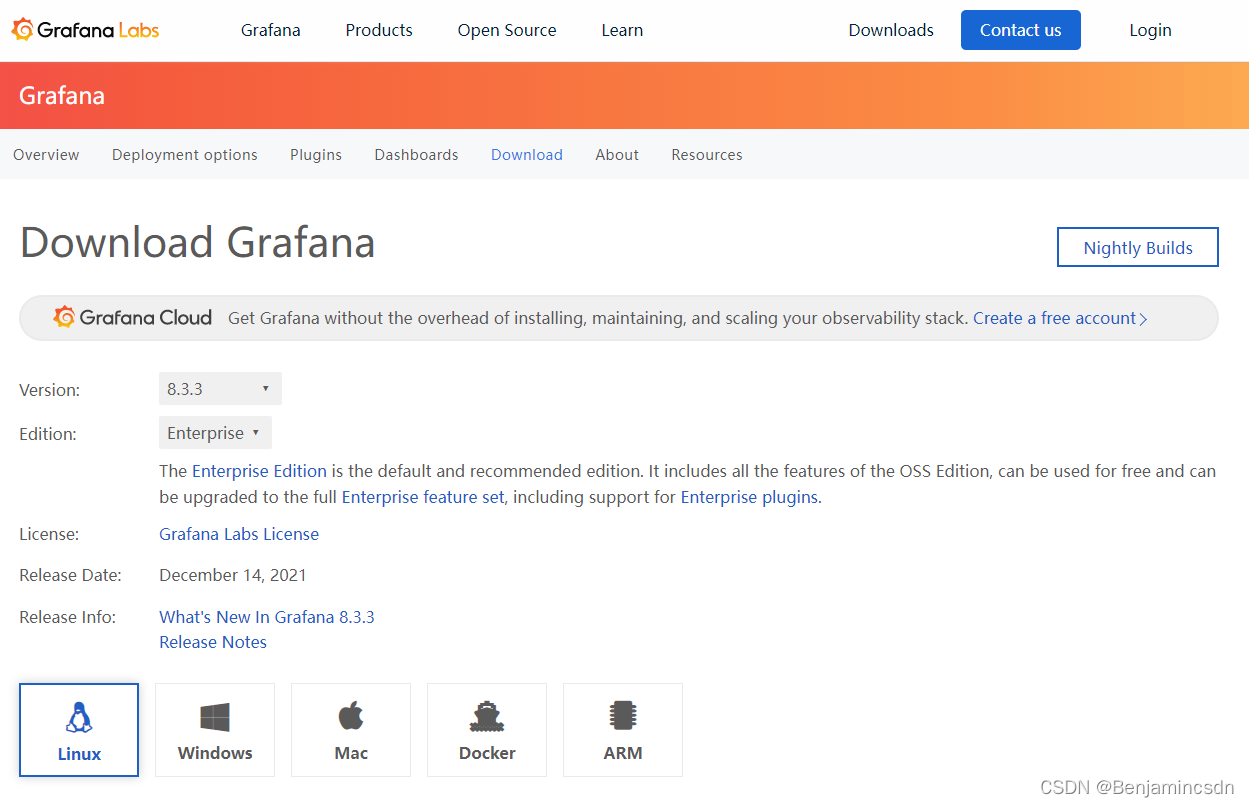This screenshot has width=1249, height=807.
Task: Select the Linux penguin platform tile
Action: pyautogui.click(x=79, y=730)
